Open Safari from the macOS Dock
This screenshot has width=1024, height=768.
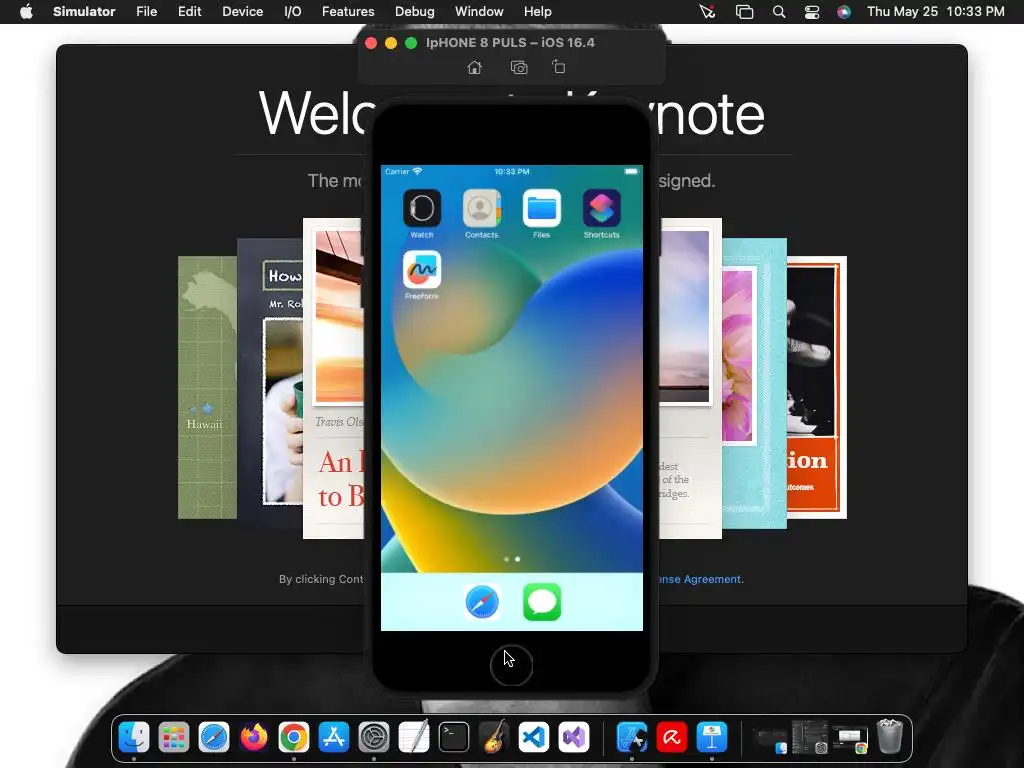pyautogui.click(x=214, y=738)
